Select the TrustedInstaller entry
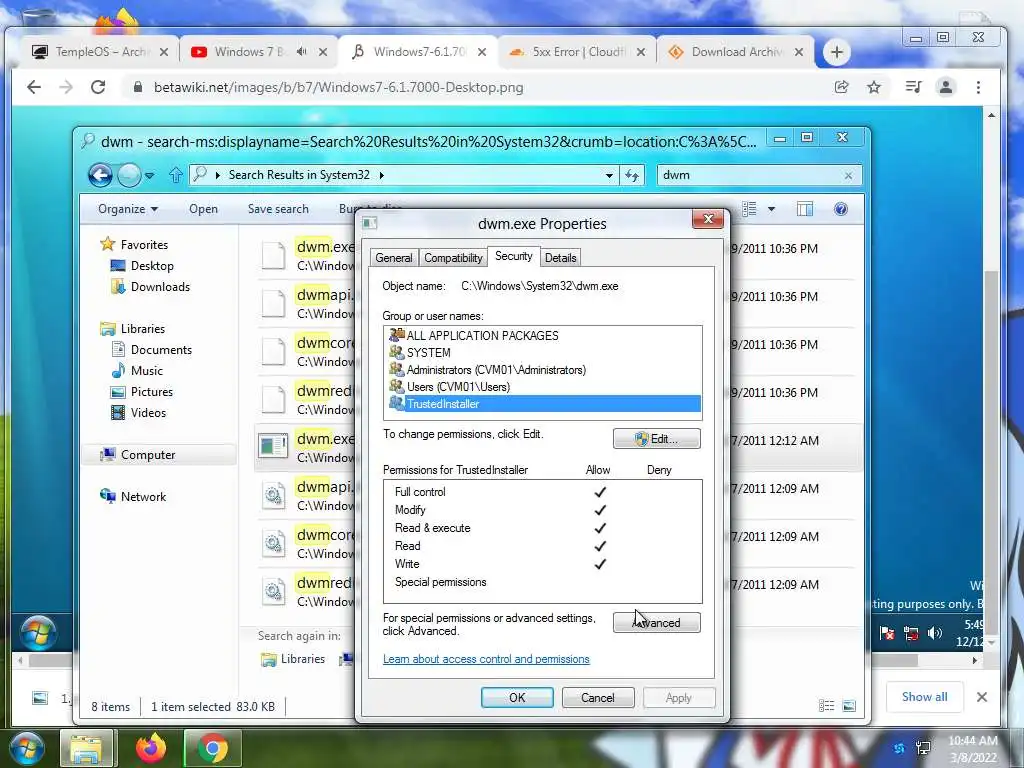Viewport: 1024px width, 768px height. coord(544,404)
